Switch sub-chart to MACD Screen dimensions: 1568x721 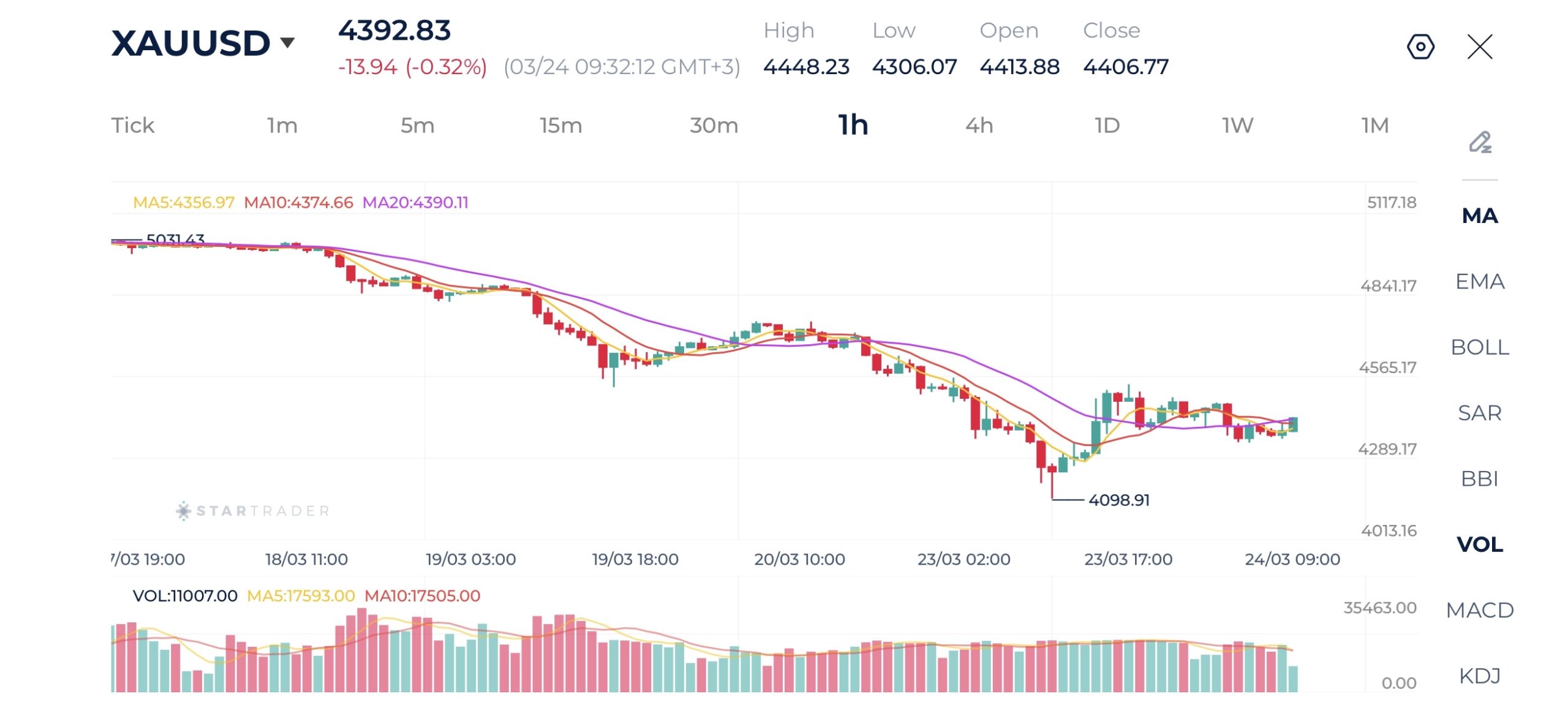coord(1480,610)
